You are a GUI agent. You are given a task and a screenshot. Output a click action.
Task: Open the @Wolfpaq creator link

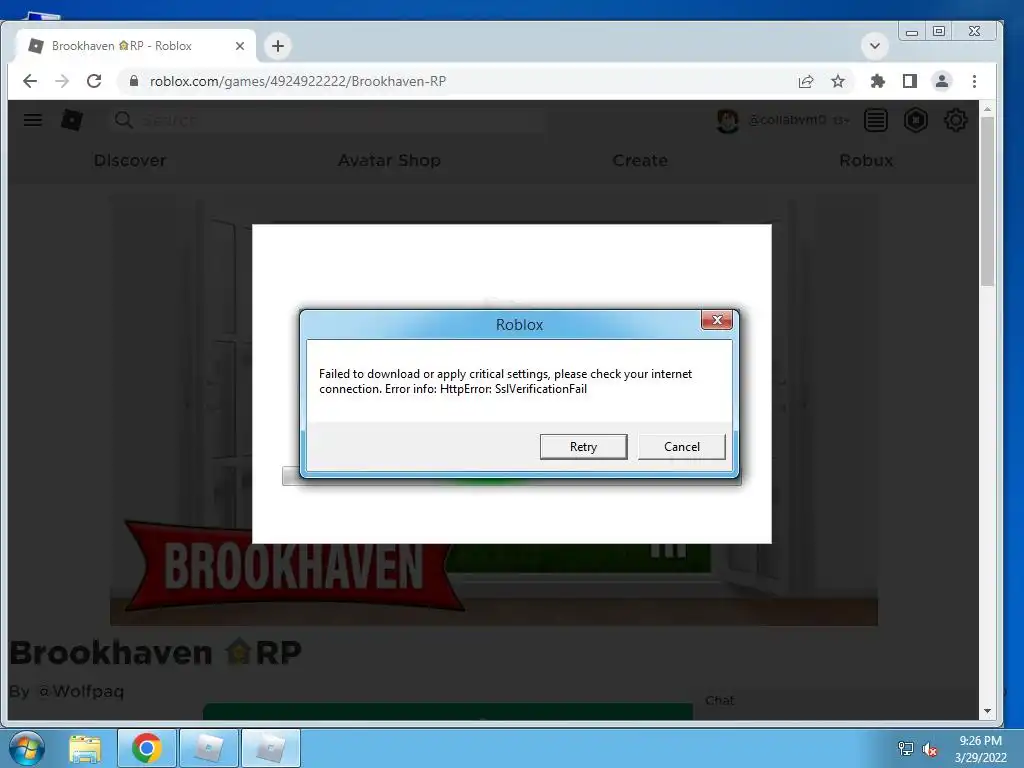coord(82,691)
